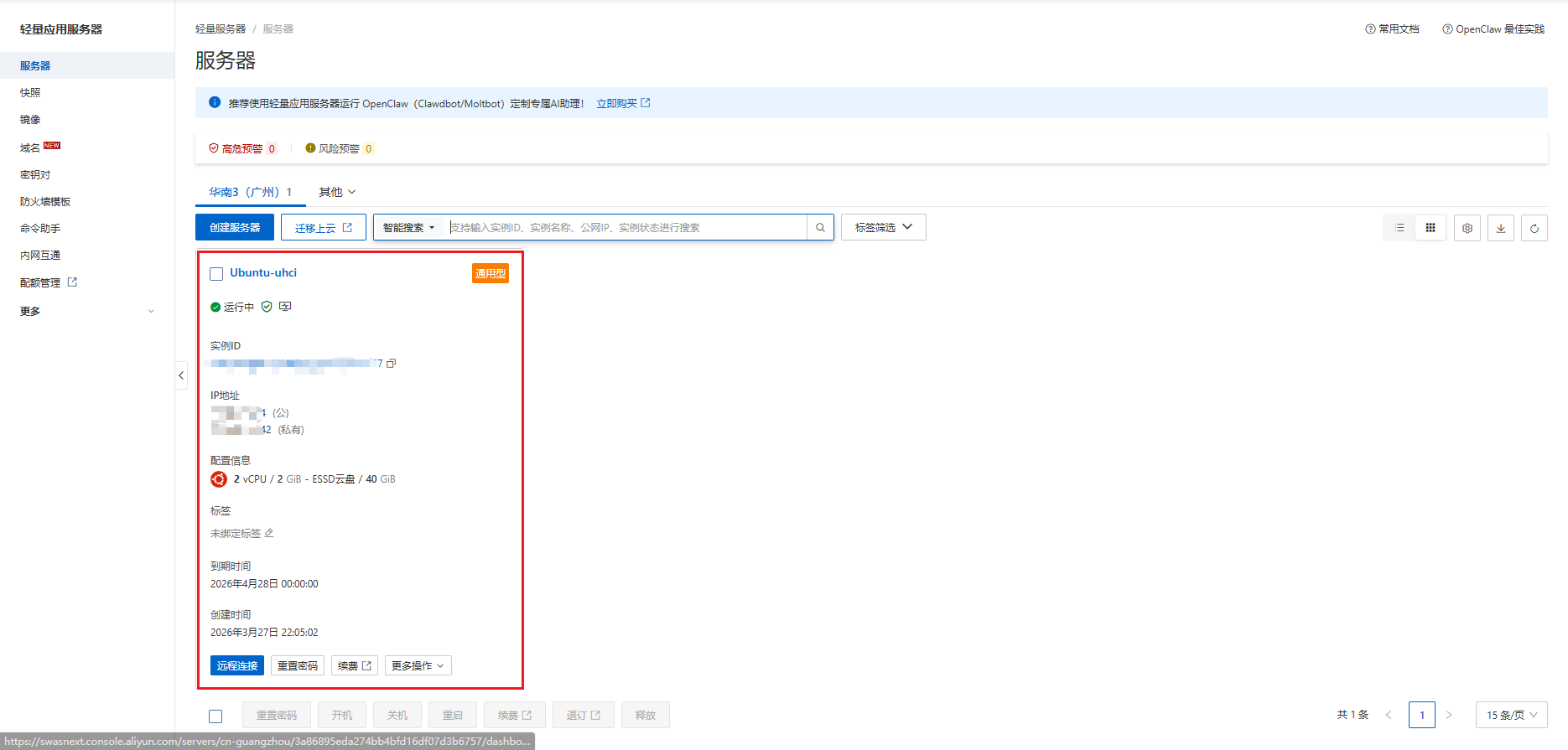The width and height of the screenshot is (1568, 750).
Task: Change the 15 条/页 page size
Action: tap(1511, 715)
